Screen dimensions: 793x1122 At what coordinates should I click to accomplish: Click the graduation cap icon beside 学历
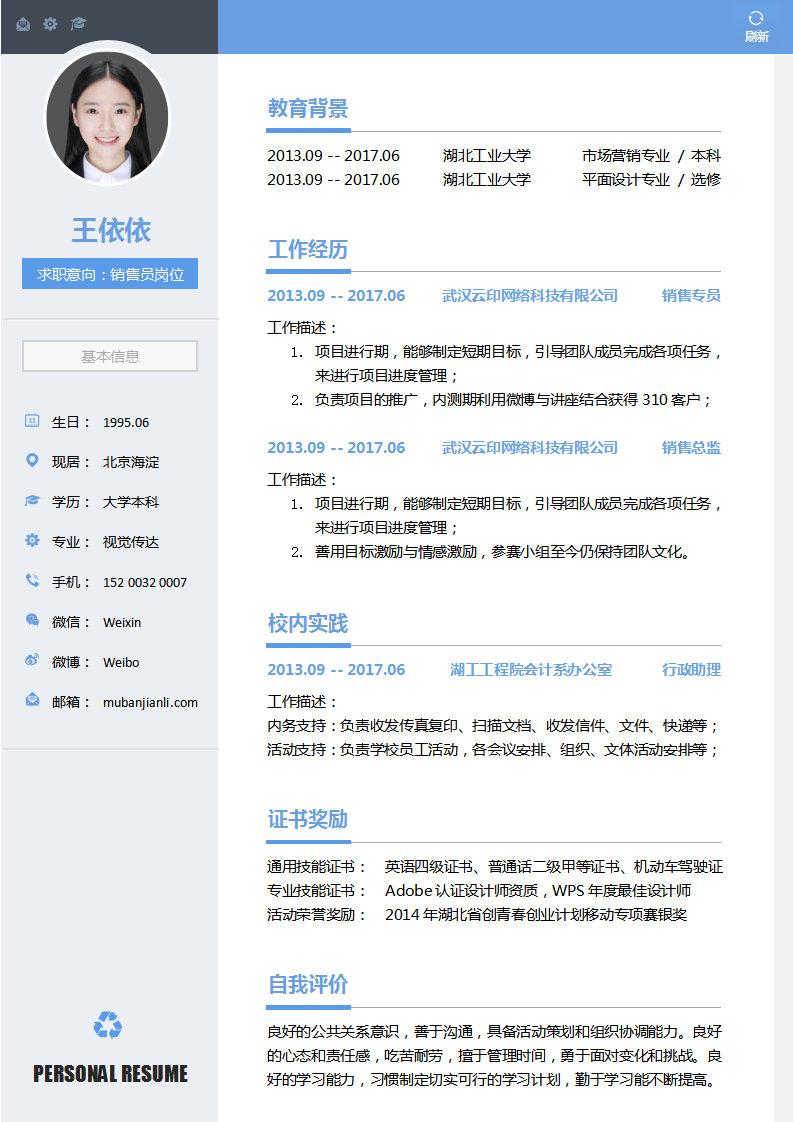pos(32,501)
